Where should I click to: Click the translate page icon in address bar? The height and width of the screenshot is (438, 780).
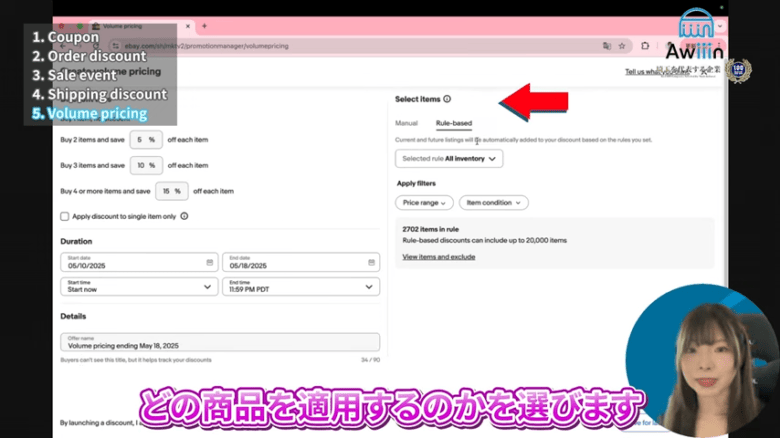(606, 46)
